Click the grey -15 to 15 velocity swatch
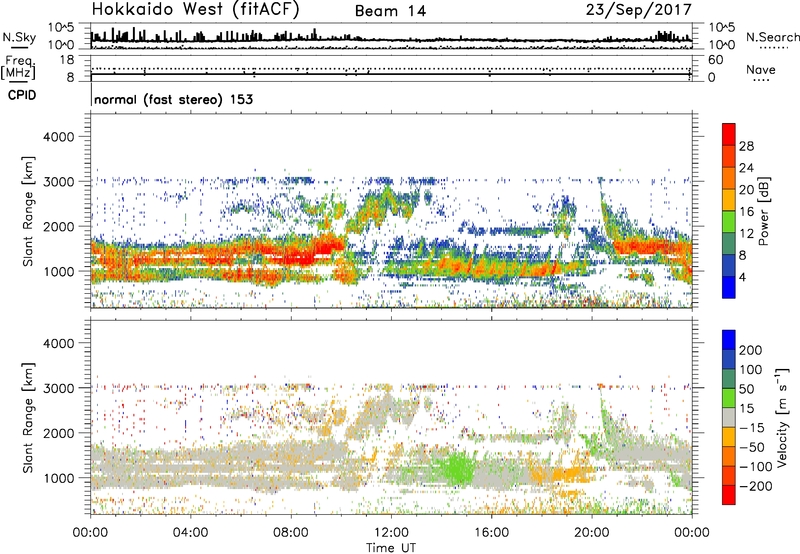800x554 pixels. (729, 418)
